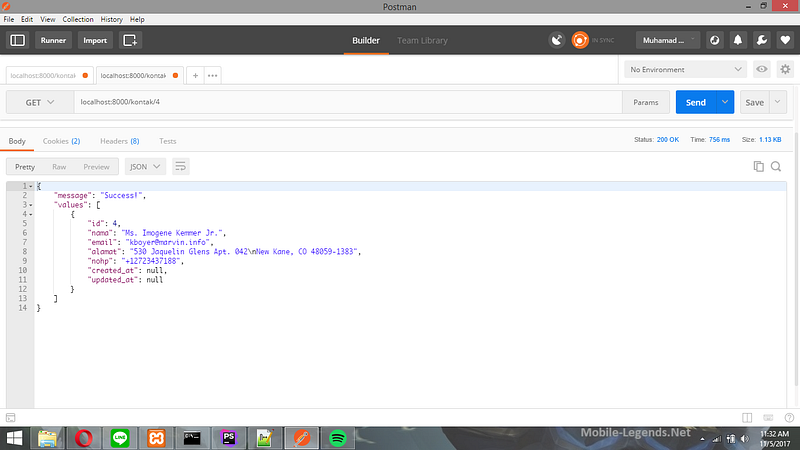This screenshot has width=800, height=450.
Task: Open Windows Start menu
Action: tap(14, 438)
